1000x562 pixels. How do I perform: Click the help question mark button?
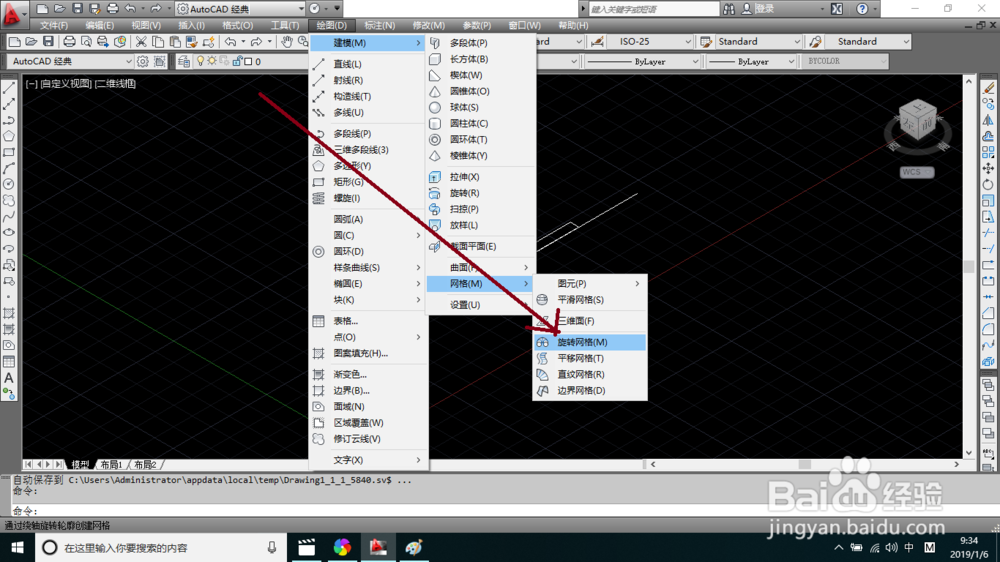[862, 9]
